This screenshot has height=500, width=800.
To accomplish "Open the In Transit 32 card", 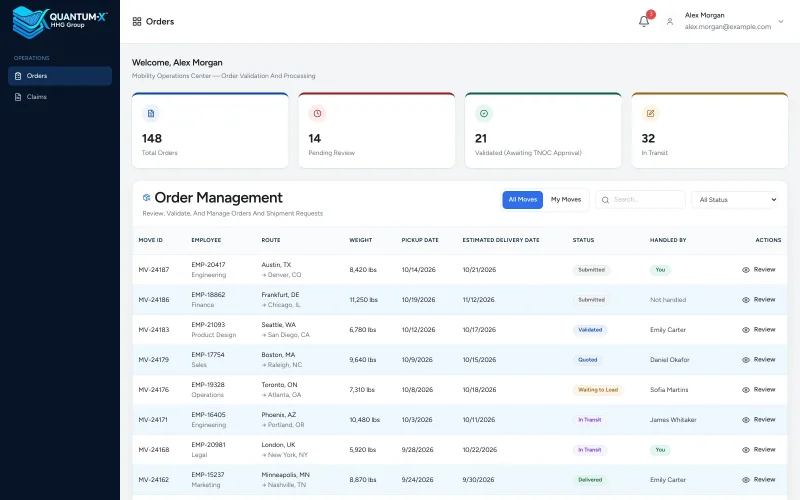I will coord(710,131).
